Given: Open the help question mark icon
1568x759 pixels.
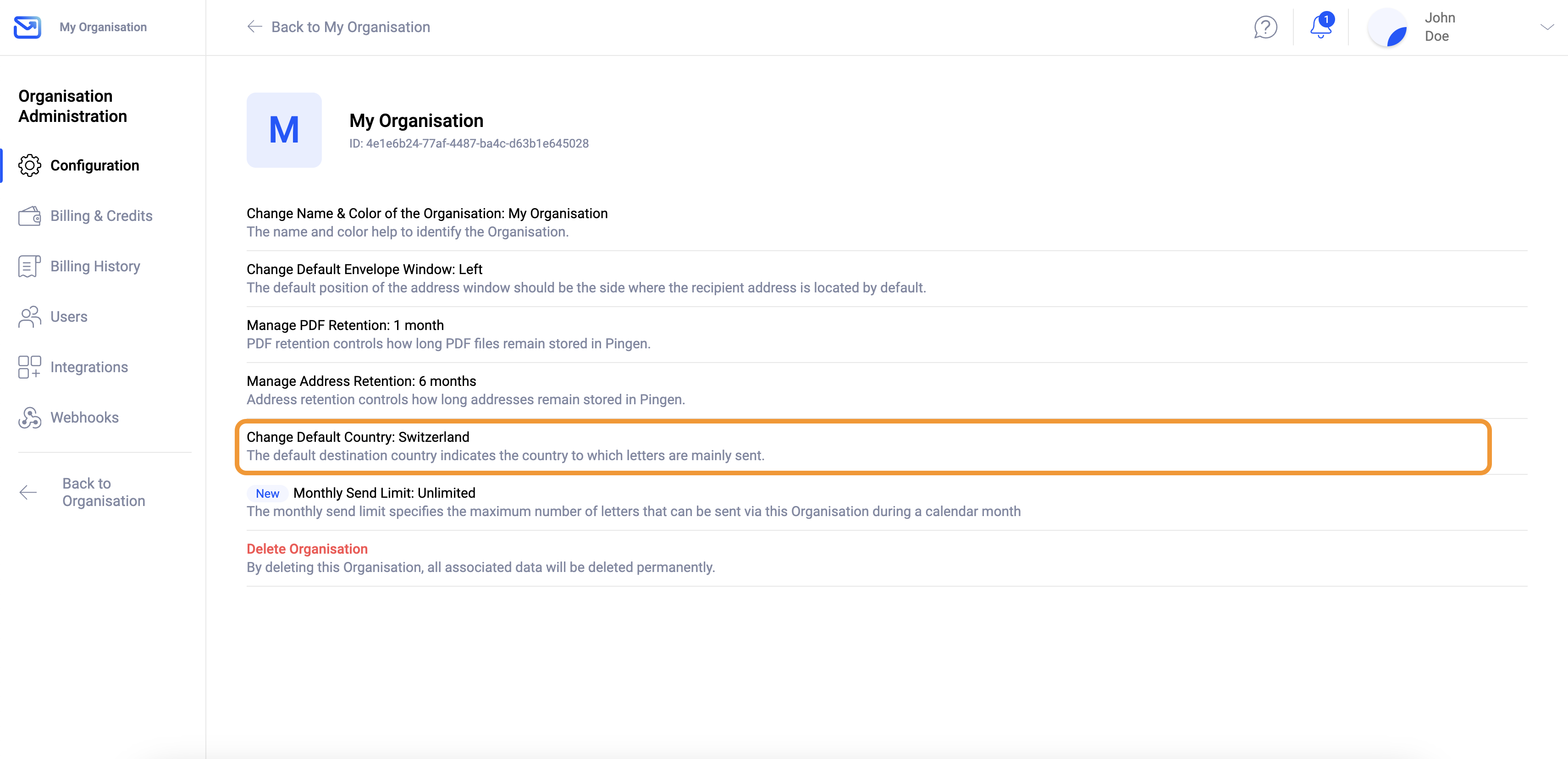Looking at the screenshot, I should [x=1265, y=27].
